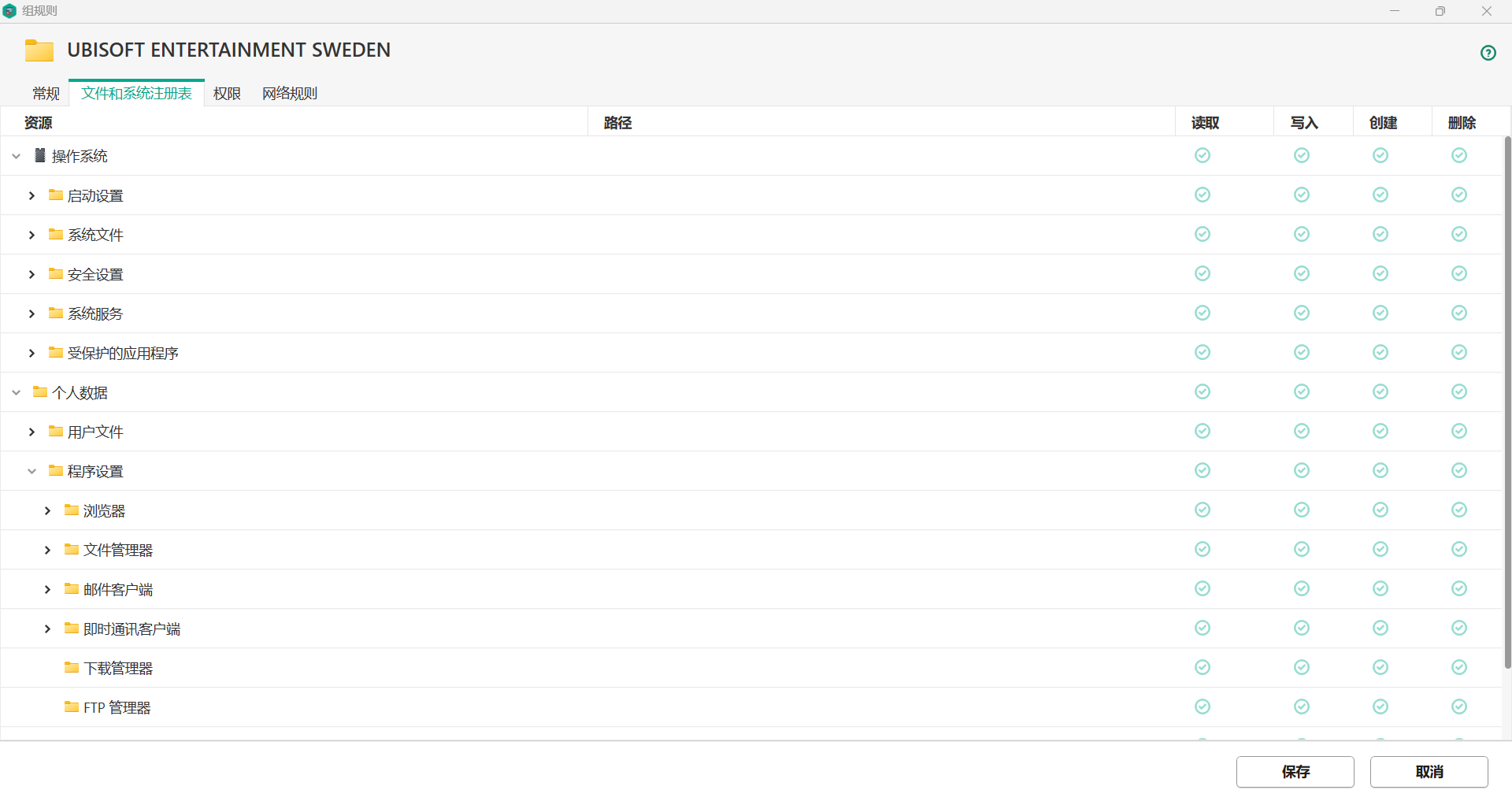Click the 保存 button
The height and width of the screenshot is (801, 1512).
(1295, 772)
